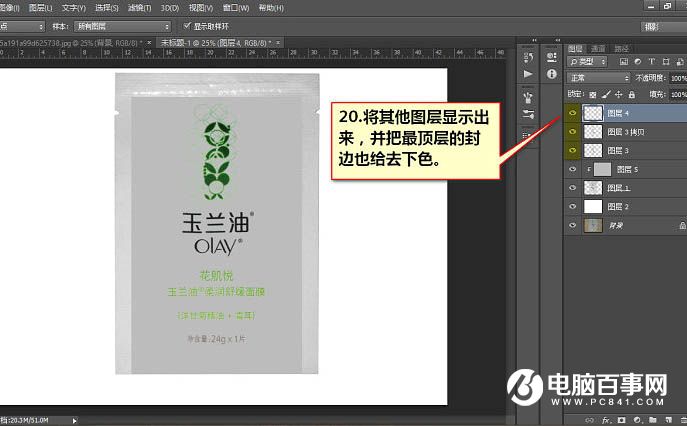Hide layer 图层 5 eye icon
The height and width of the screenshot is (426, 687).
(572, 169)
